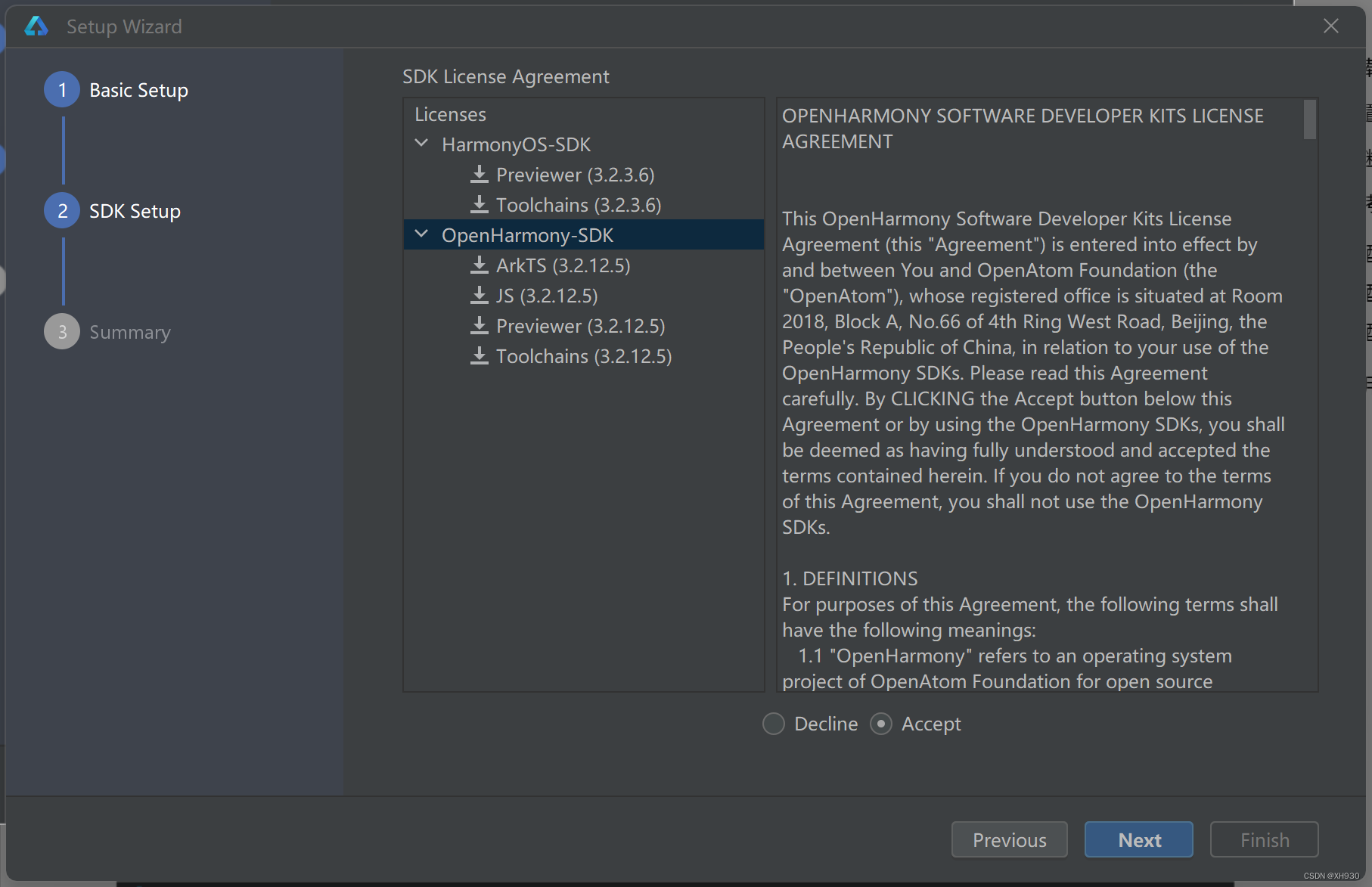Click the DevEco Studio logo icon
This screenshot has height=887, width=1372.
pos(36,26)
